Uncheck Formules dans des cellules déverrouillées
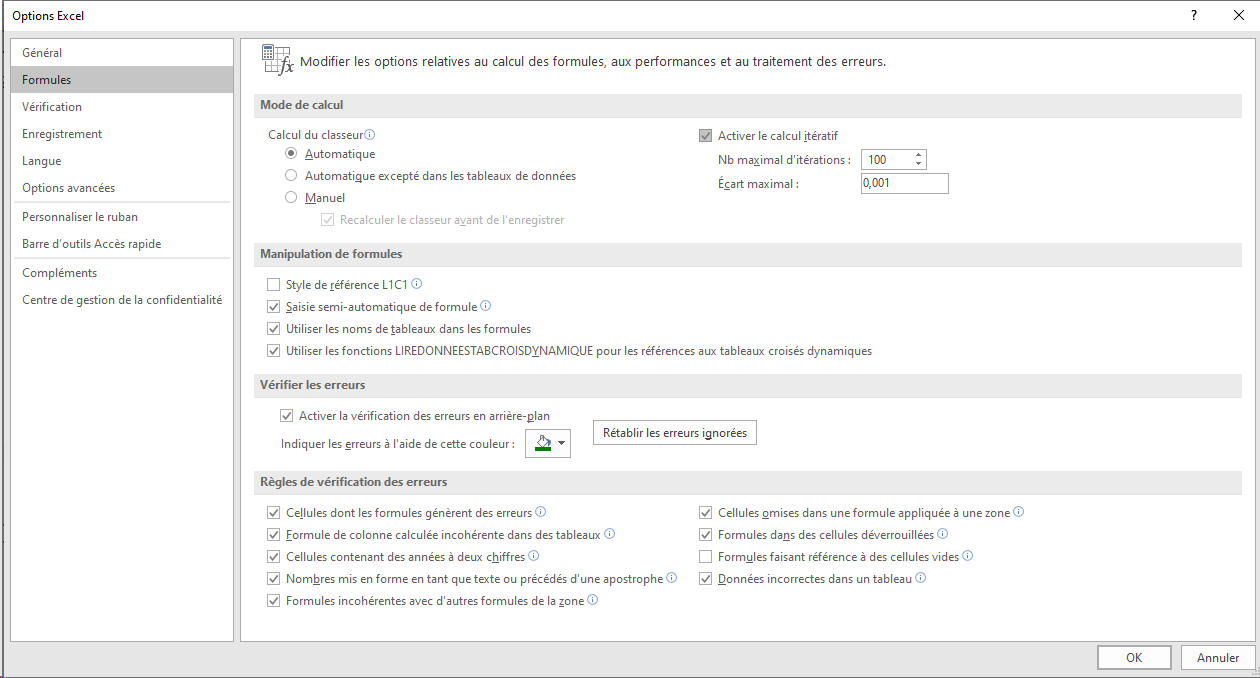This screenshot has width=1260, height=678. pos(706,535)
